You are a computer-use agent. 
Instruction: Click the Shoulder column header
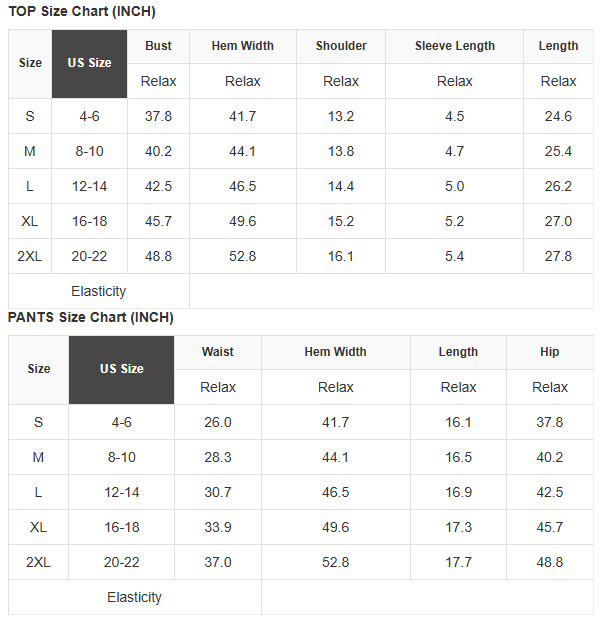tap(341, 46)
